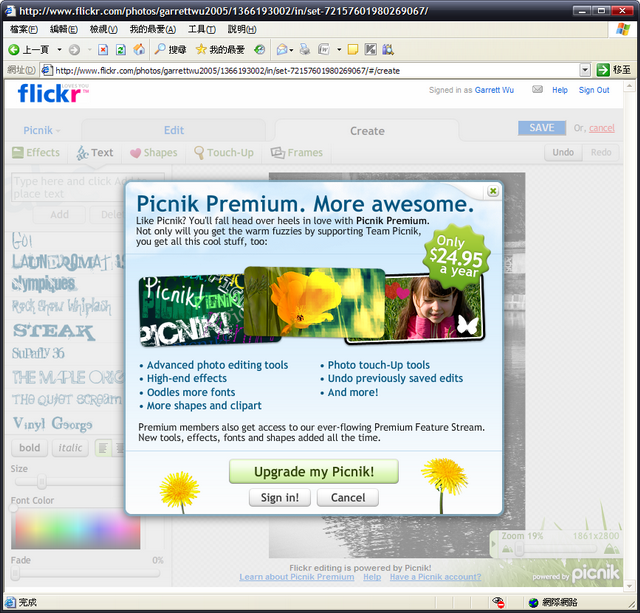Viewport: 640px width, 613px height.
Task: Click the picnik logo at bottom right
Action: tap(595, 573)
